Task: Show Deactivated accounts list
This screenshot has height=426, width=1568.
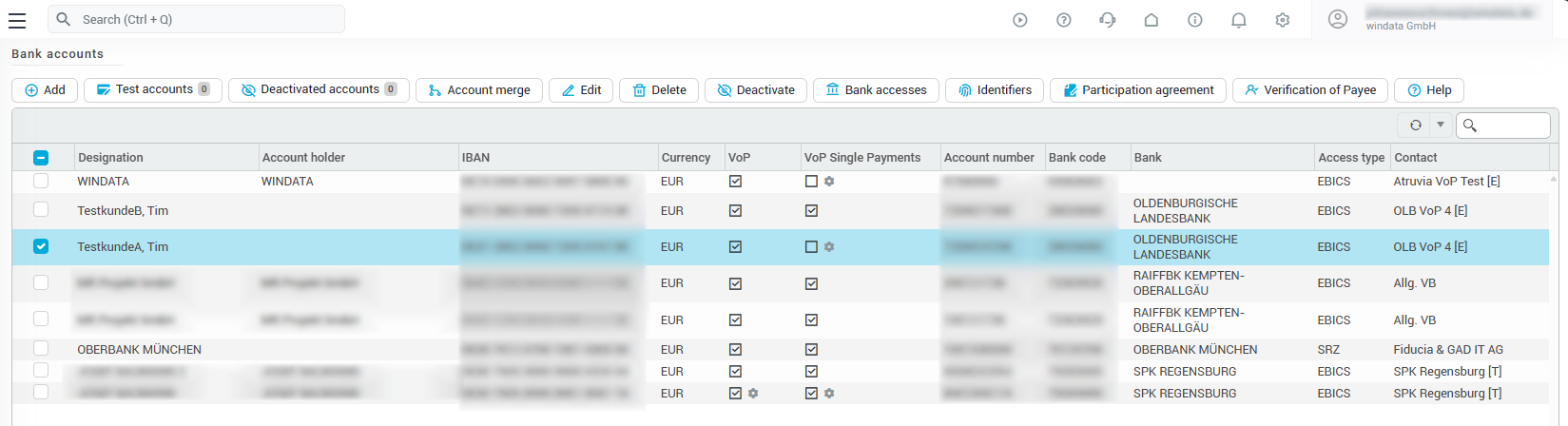Action: pos(319,89)
